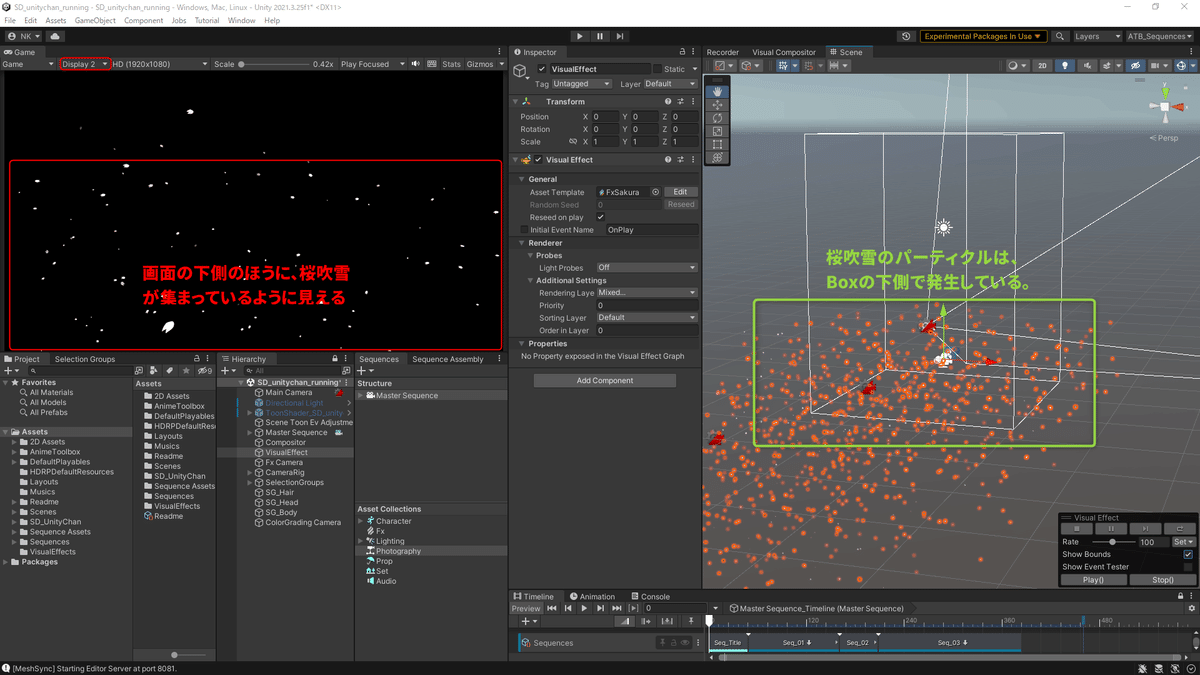Toggle Scene audio mute icon
This screenshot has height=675, width=1200.
click(x=1088, y=65)
